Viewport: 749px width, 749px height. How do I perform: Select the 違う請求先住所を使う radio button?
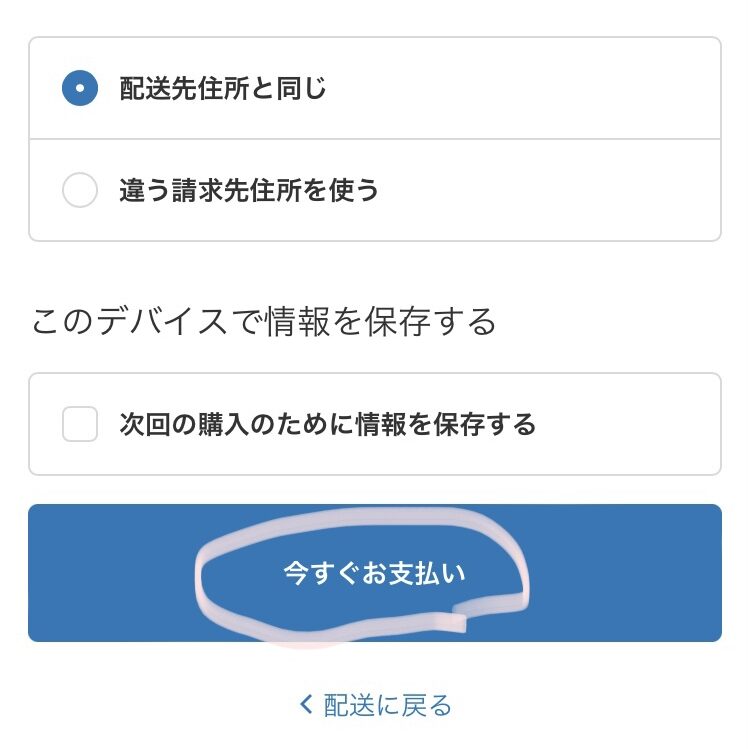[x=80, y=190]
